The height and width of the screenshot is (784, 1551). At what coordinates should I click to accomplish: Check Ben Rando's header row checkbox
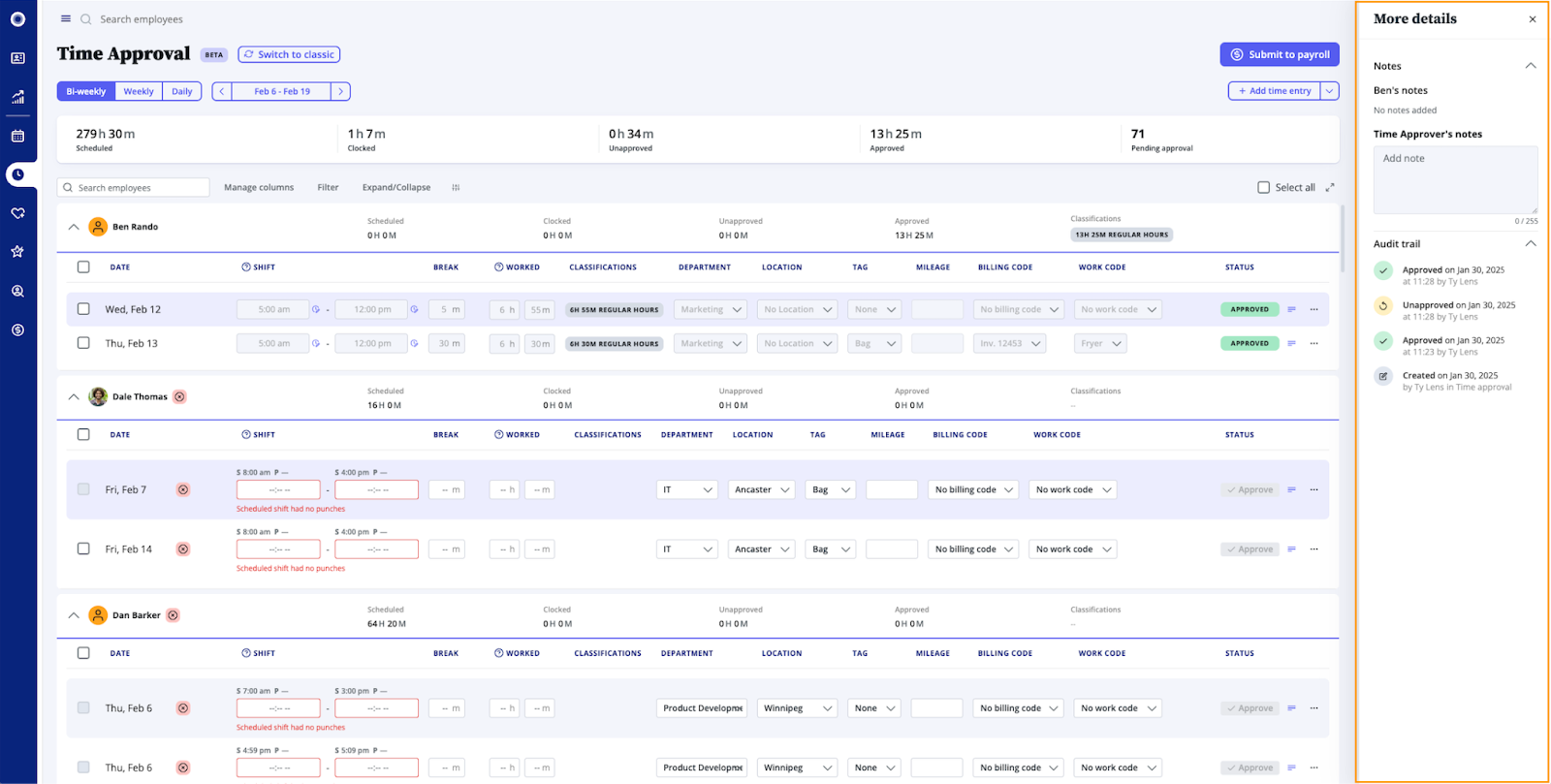point(83,267)
